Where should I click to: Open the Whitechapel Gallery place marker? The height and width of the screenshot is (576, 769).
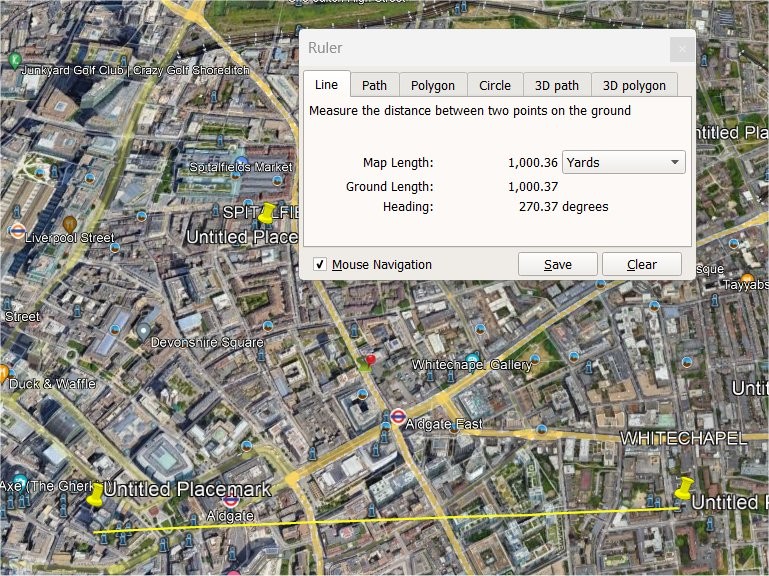point(472,359)
